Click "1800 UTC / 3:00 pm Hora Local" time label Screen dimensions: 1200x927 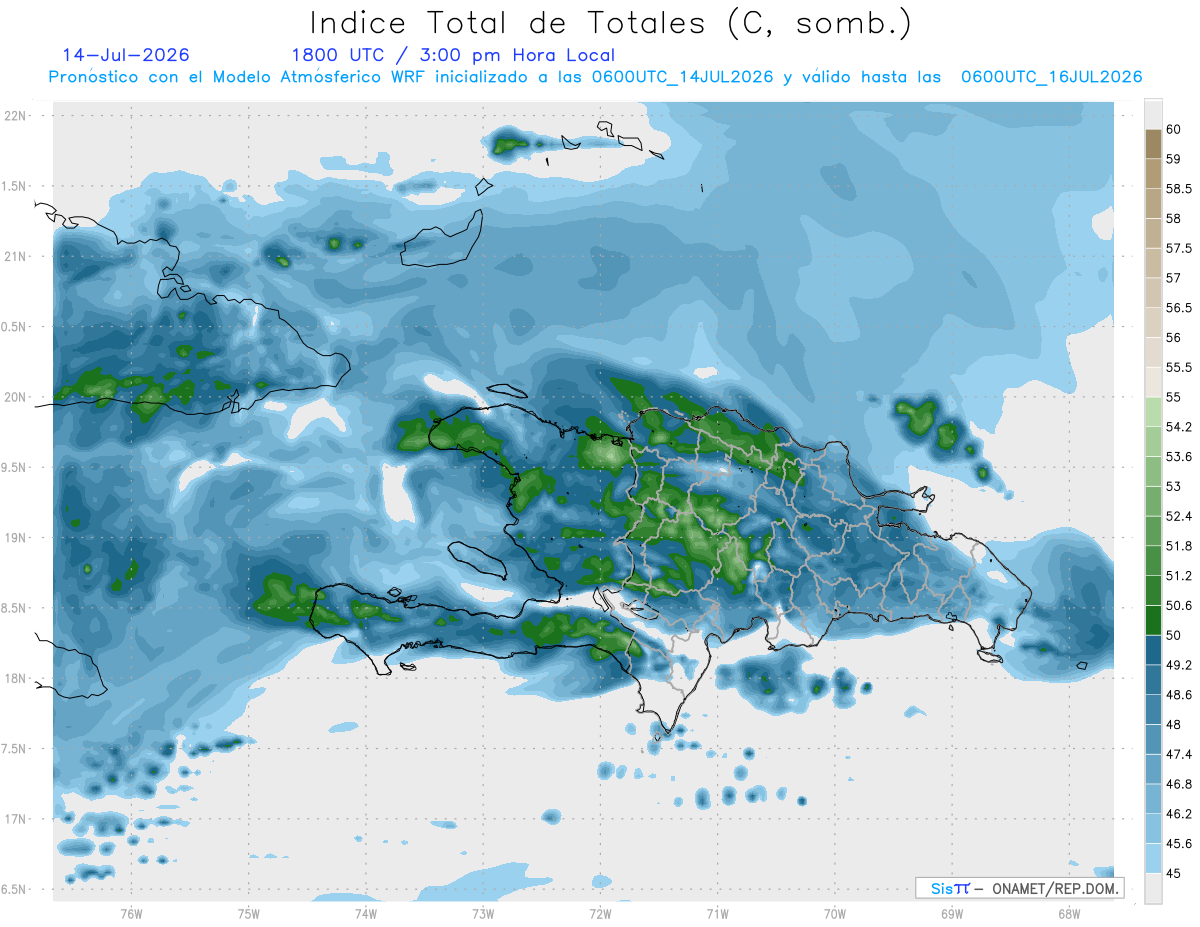point(453,55)
